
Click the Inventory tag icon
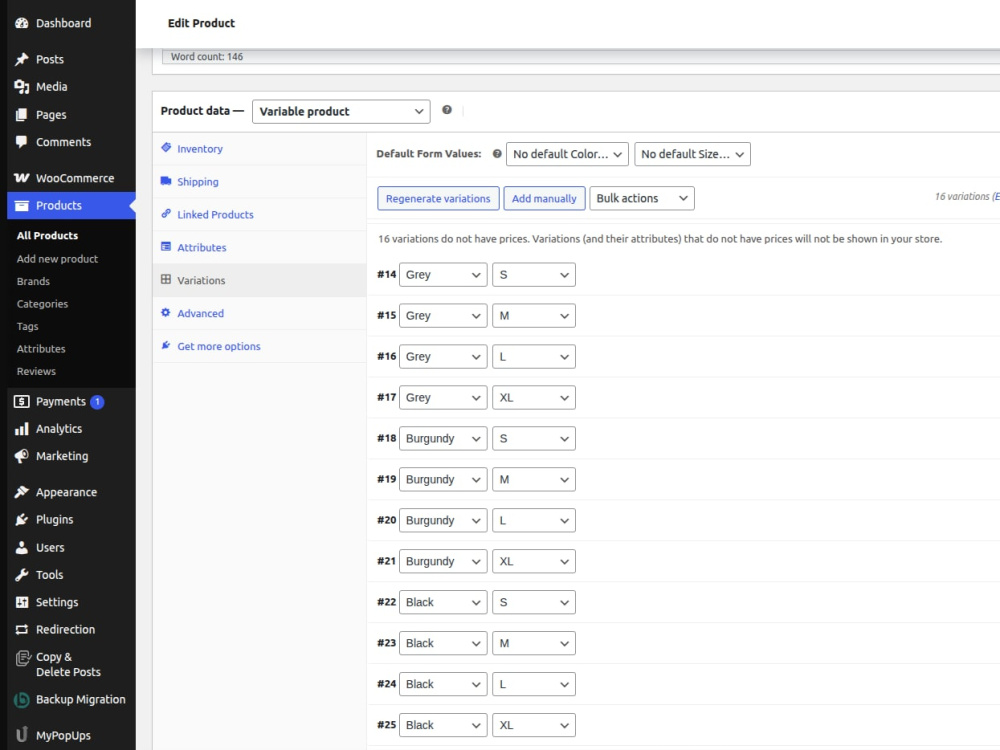pos(166,147)
